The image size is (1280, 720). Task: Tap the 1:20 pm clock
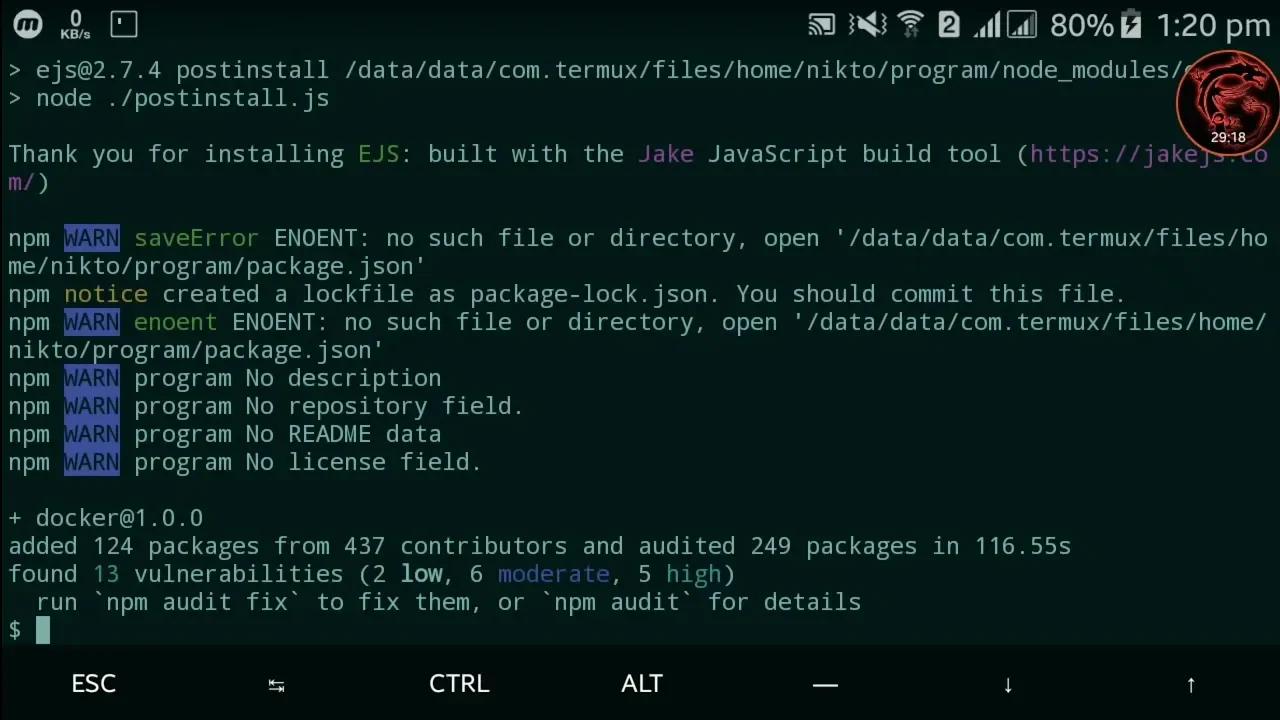click(1212, 25)
